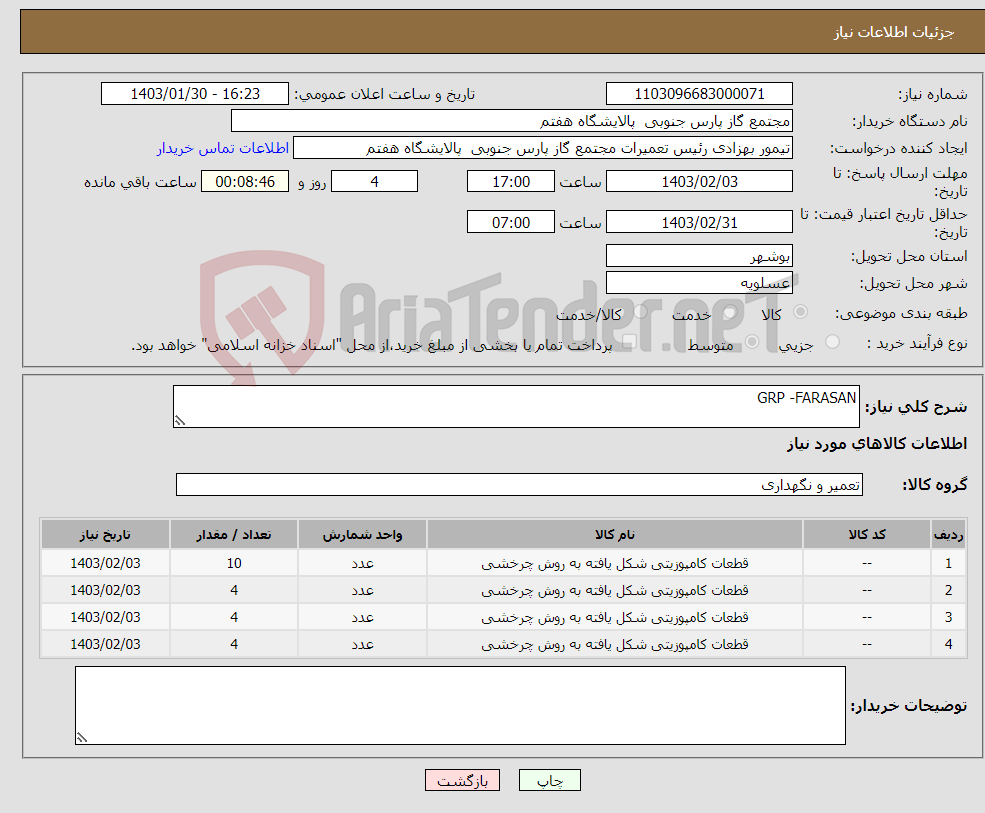Image resolution: width=985 pixels, height=813 pixels.
Task: Click the تعداد / مقدار column header
Action: 234,535
